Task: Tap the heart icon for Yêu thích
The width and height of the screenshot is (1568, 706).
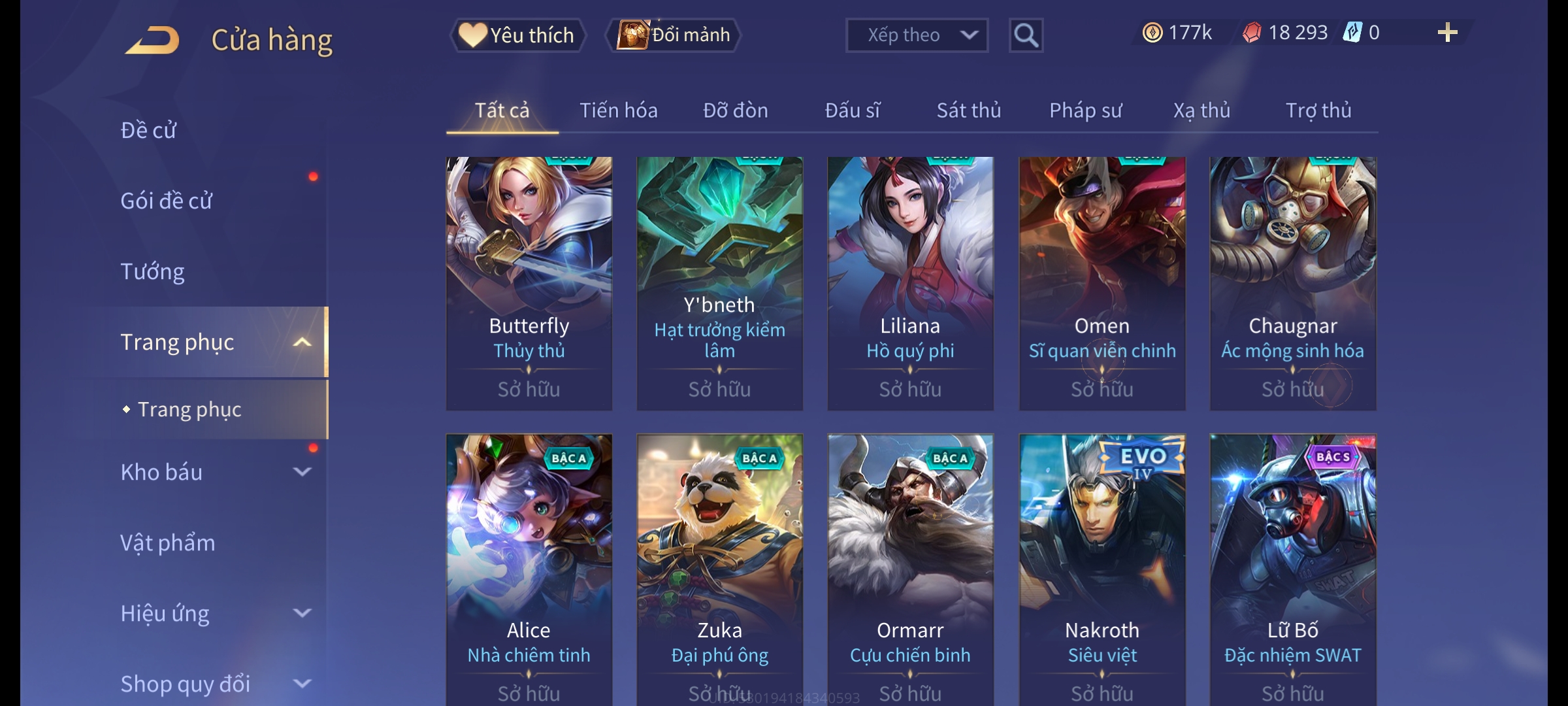Action: coord(472,35)
